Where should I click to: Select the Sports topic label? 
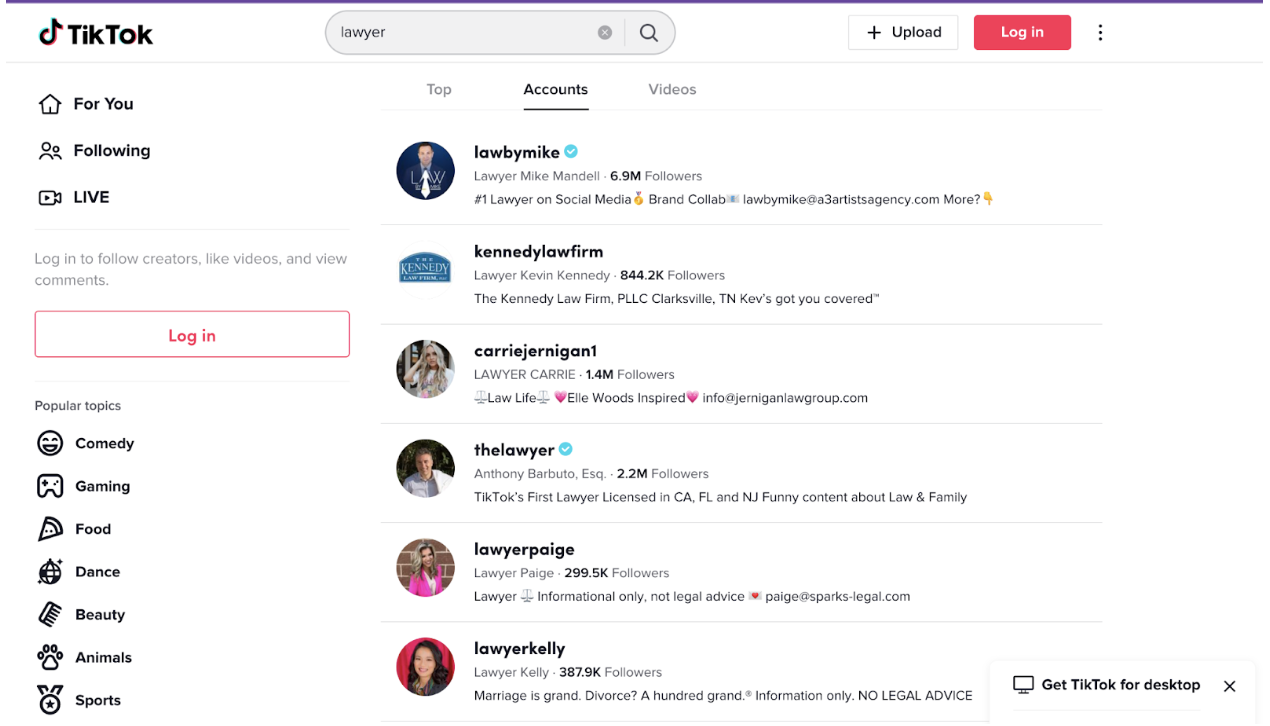(98, 700)
